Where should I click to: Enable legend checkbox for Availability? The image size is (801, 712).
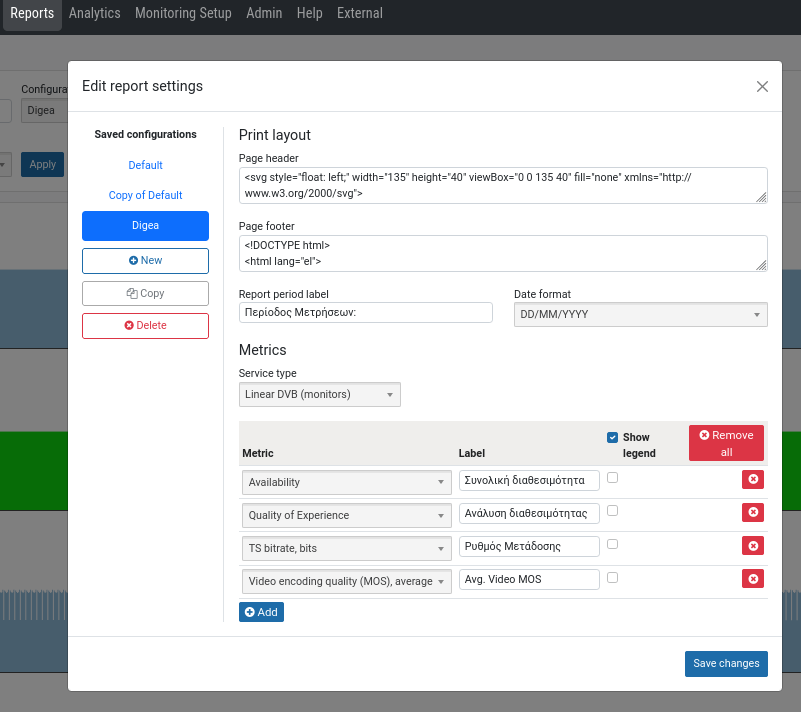(613, 478)
